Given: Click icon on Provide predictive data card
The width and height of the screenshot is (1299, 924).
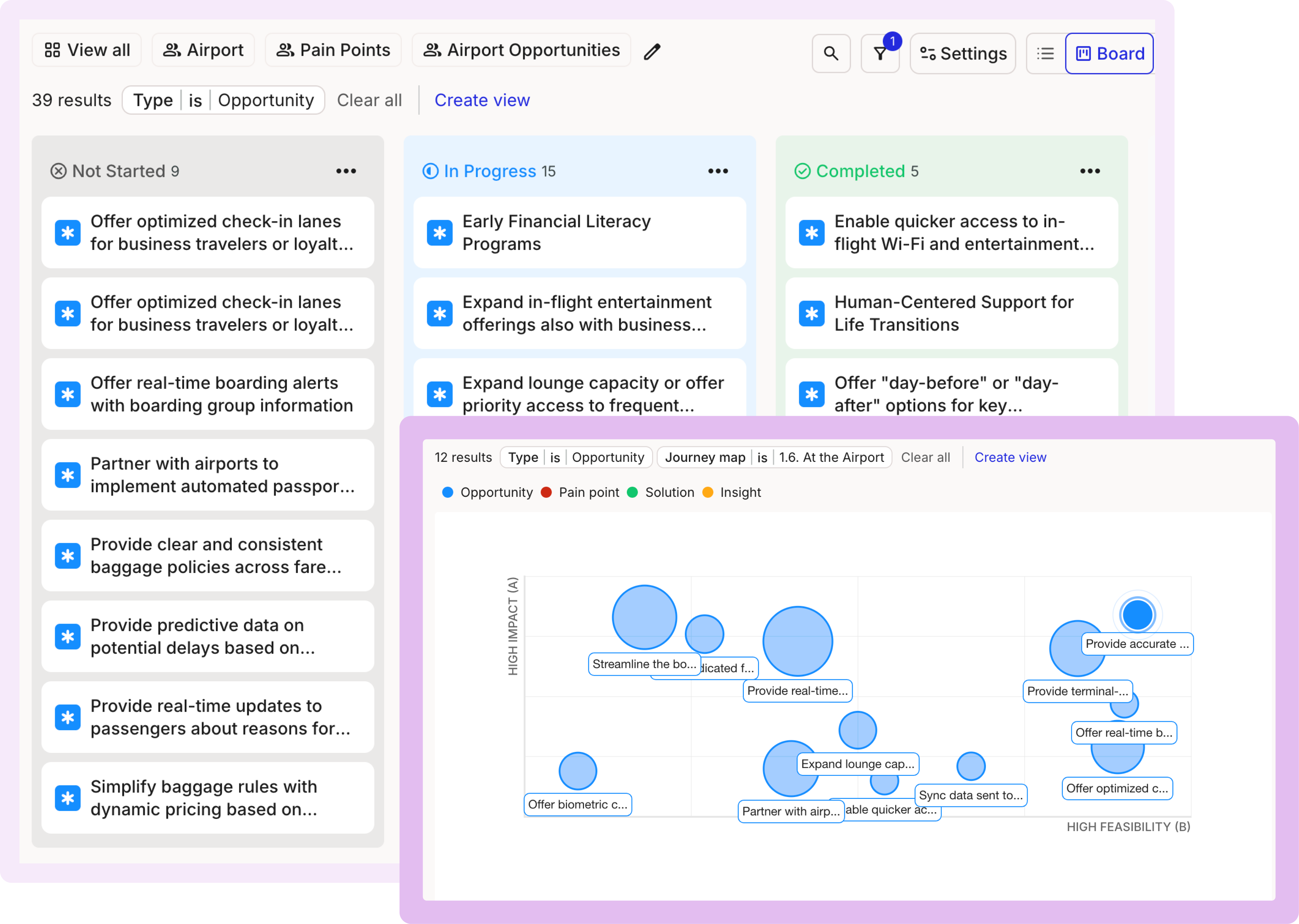Looking at the screenshot, I should point(68,637).
